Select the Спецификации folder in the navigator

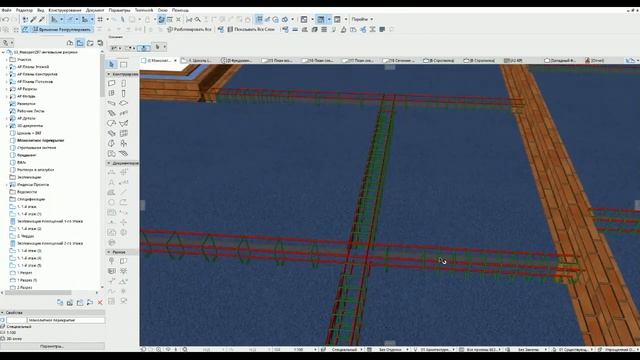point(31,200)
